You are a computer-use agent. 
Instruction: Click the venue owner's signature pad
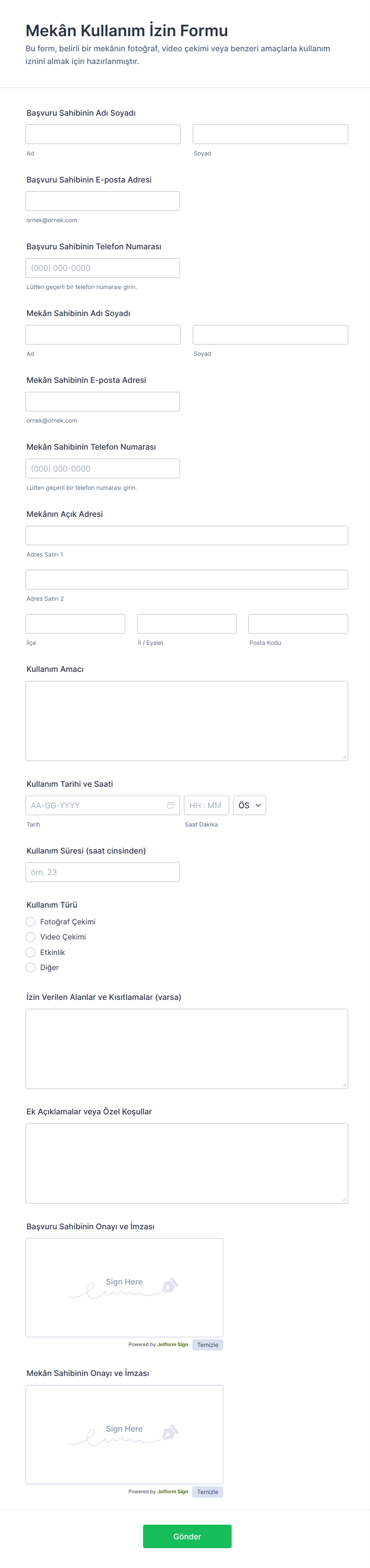coord(124,1434)
